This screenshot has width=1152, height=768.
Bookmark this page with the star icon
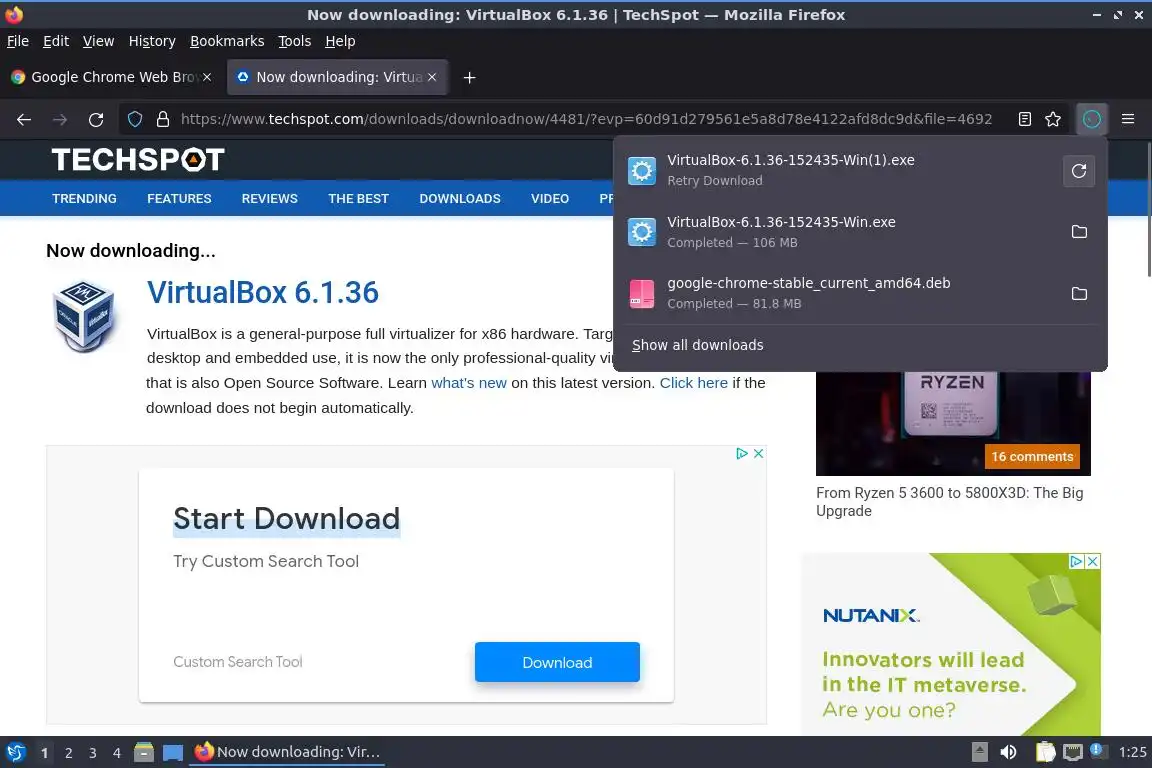coord(1053,119)
